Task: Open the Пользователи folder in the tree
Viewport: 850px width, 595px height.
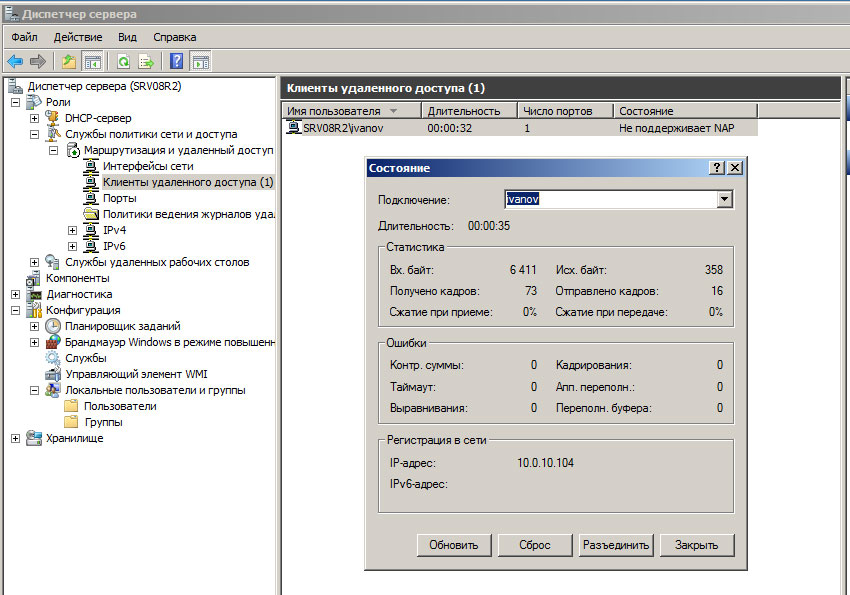Action: point(120,406)
